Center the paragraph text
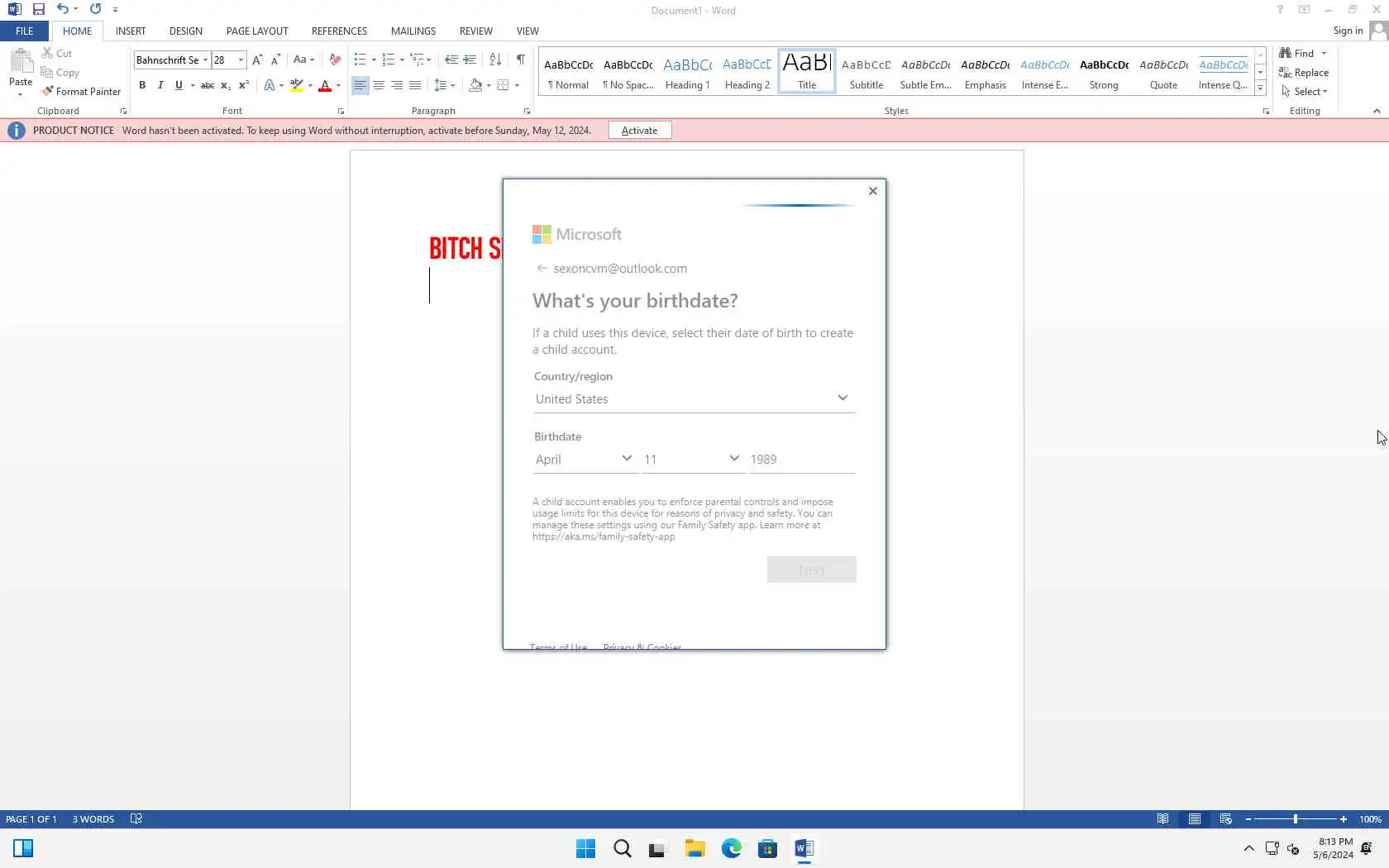 point(379,85)
